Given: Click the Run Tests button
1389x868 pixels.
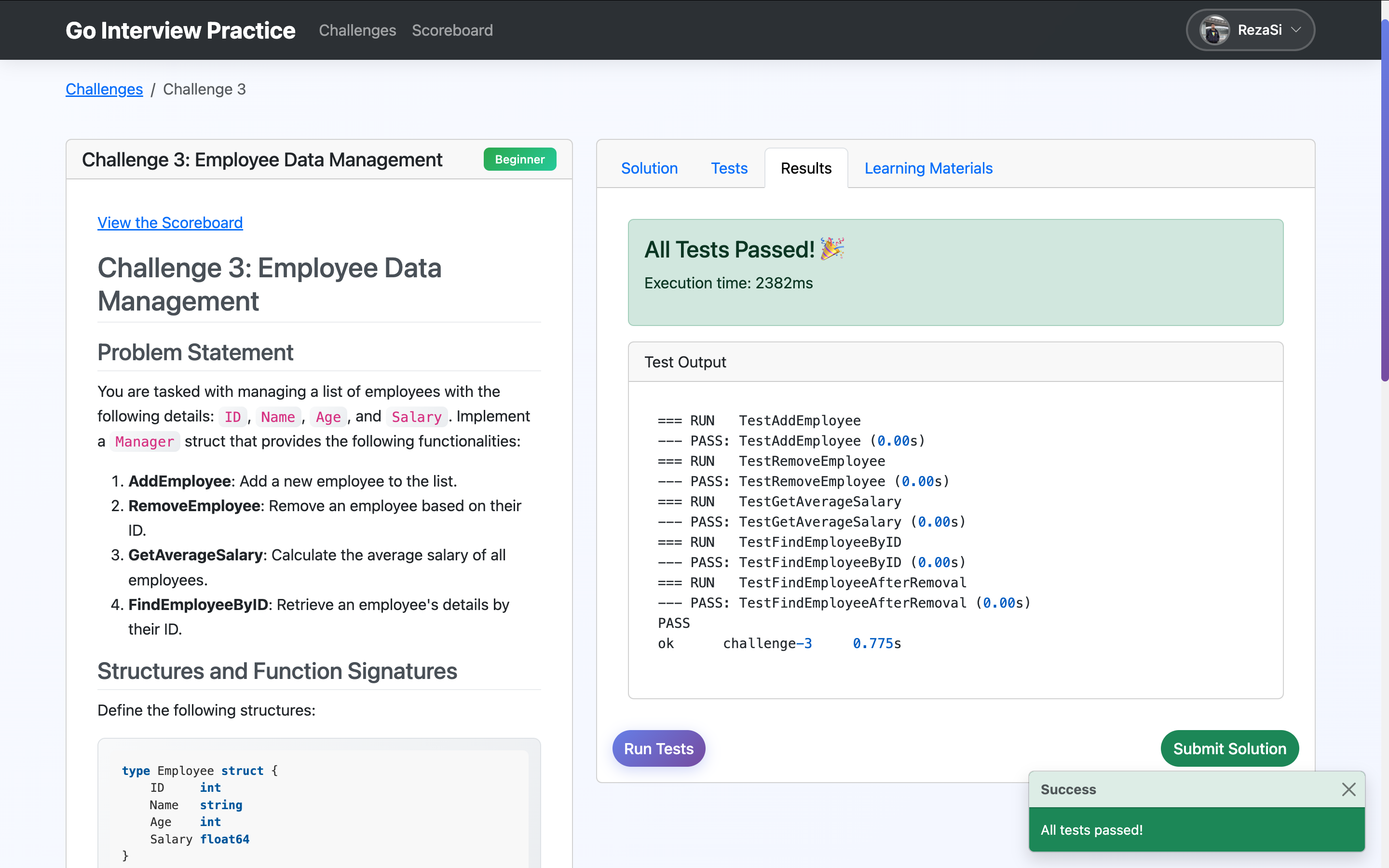Looking at the screenshot, I should pyautogui.click(x=658, y=748).
